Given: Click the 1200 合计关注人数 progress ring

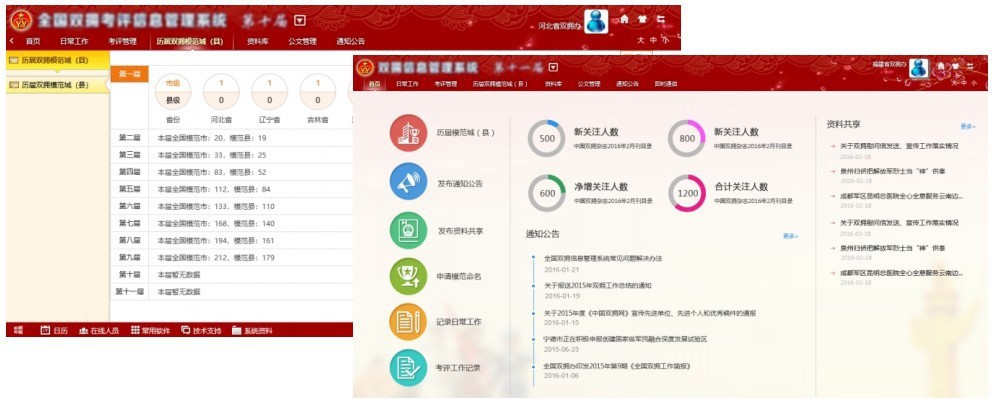Looking at the screenshot, I should pyautogui.click(x=688, y=193).
